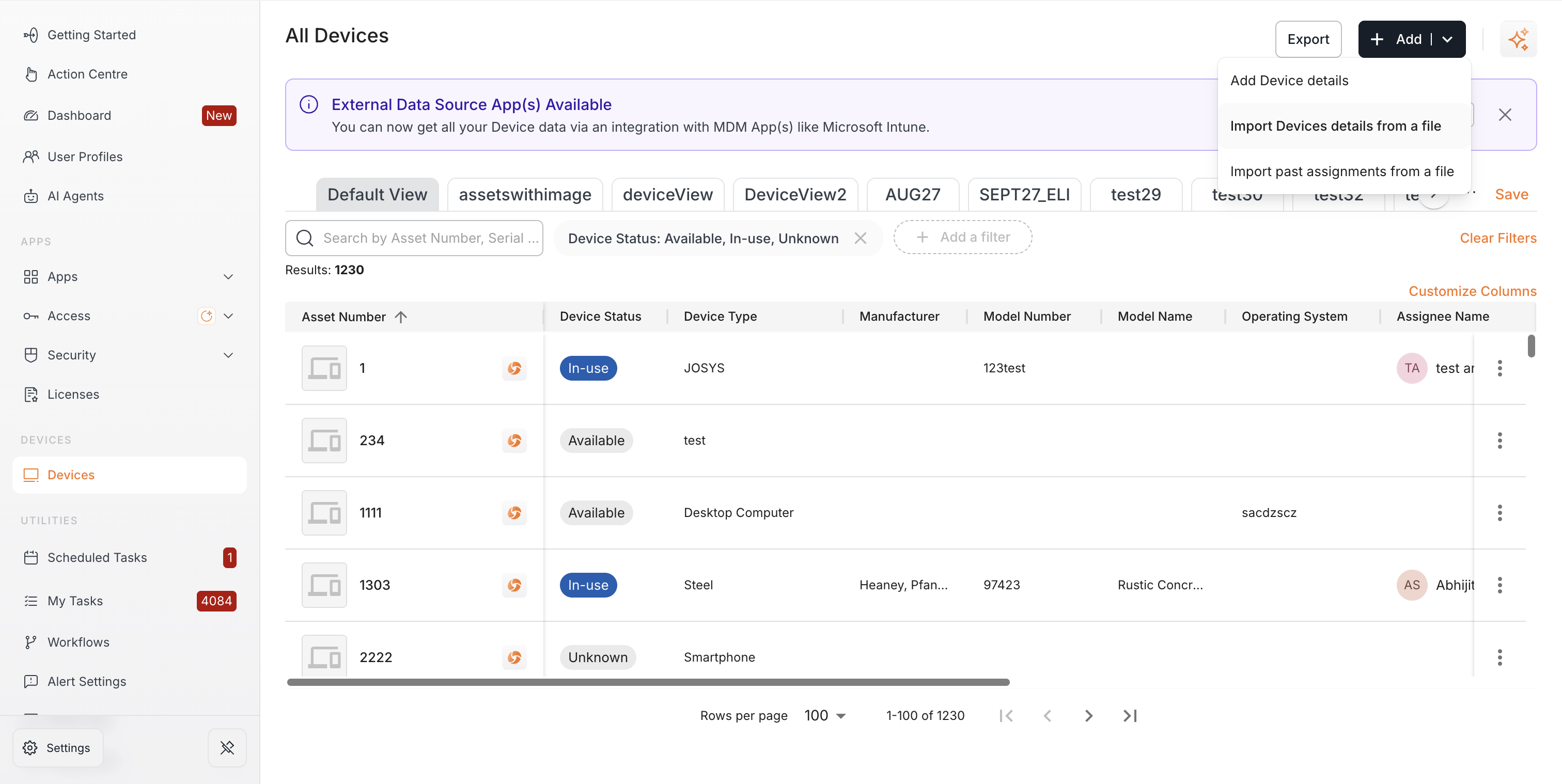Image resolution: width=1562 pixels, height=784 pixels.
Task: Switch to DeviceView2 tab
Action: 795,195
